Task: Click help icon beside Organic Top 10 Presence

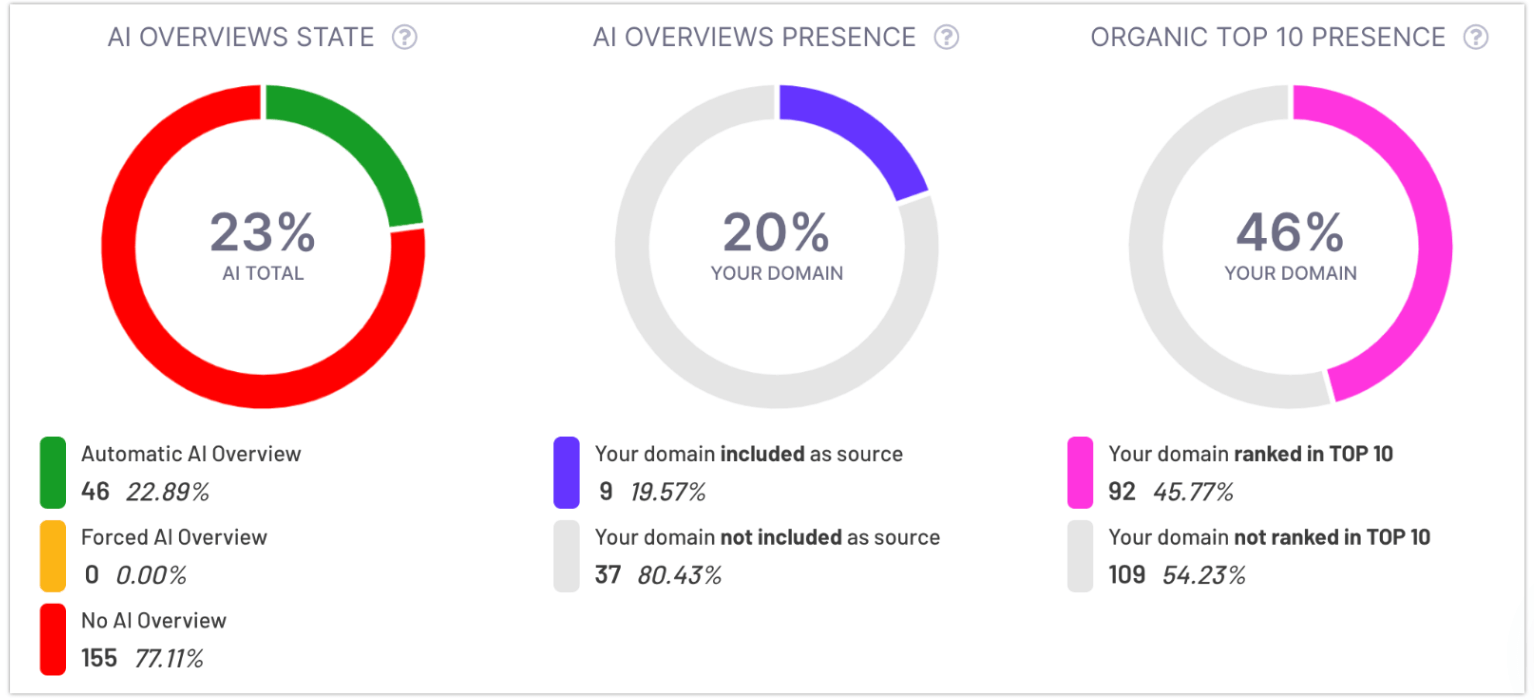Action: [x=1475, y=38]
